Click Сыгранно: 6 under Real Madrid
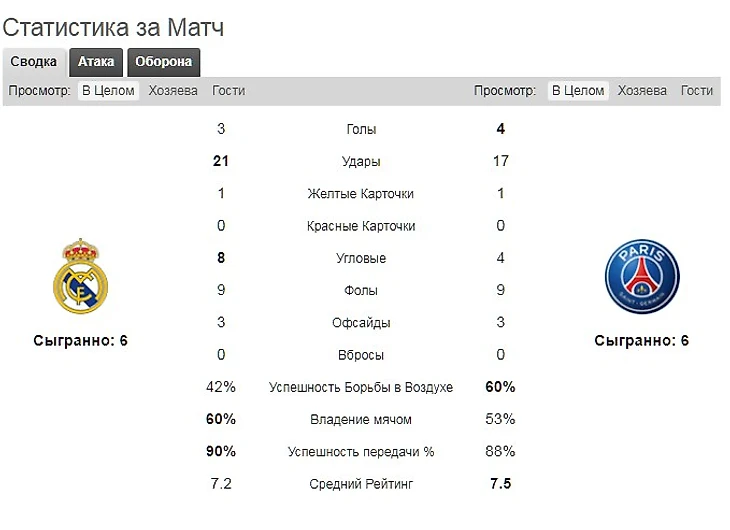The height and width of the screenshot is (530, 730). click(x=80, y=341)
